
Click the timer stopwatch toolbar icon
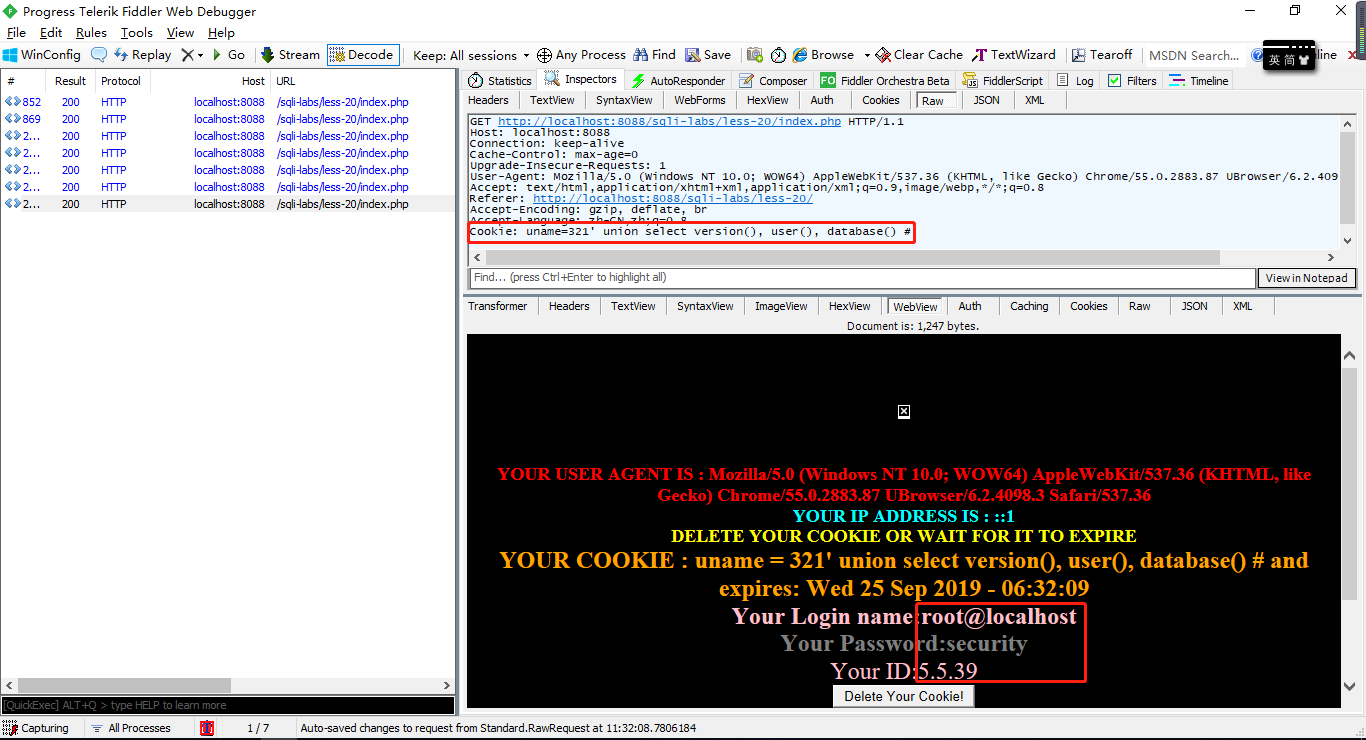coord(778,55)
